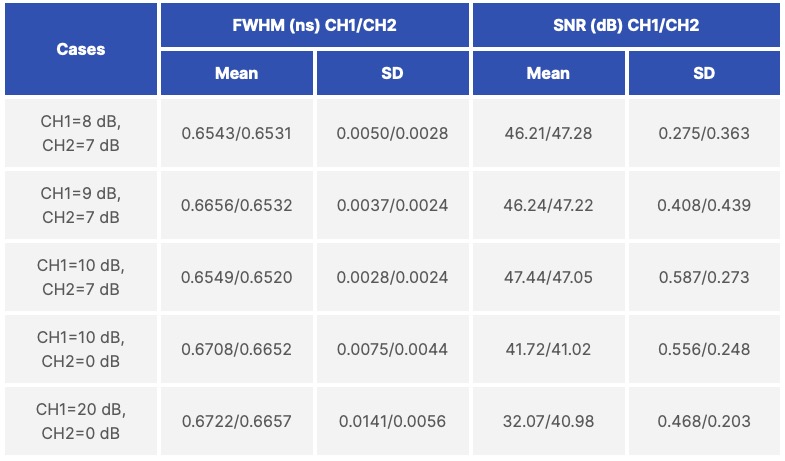
Task: Click the 47.44/47.05 SNR mean cell
Action: [548, 277]
